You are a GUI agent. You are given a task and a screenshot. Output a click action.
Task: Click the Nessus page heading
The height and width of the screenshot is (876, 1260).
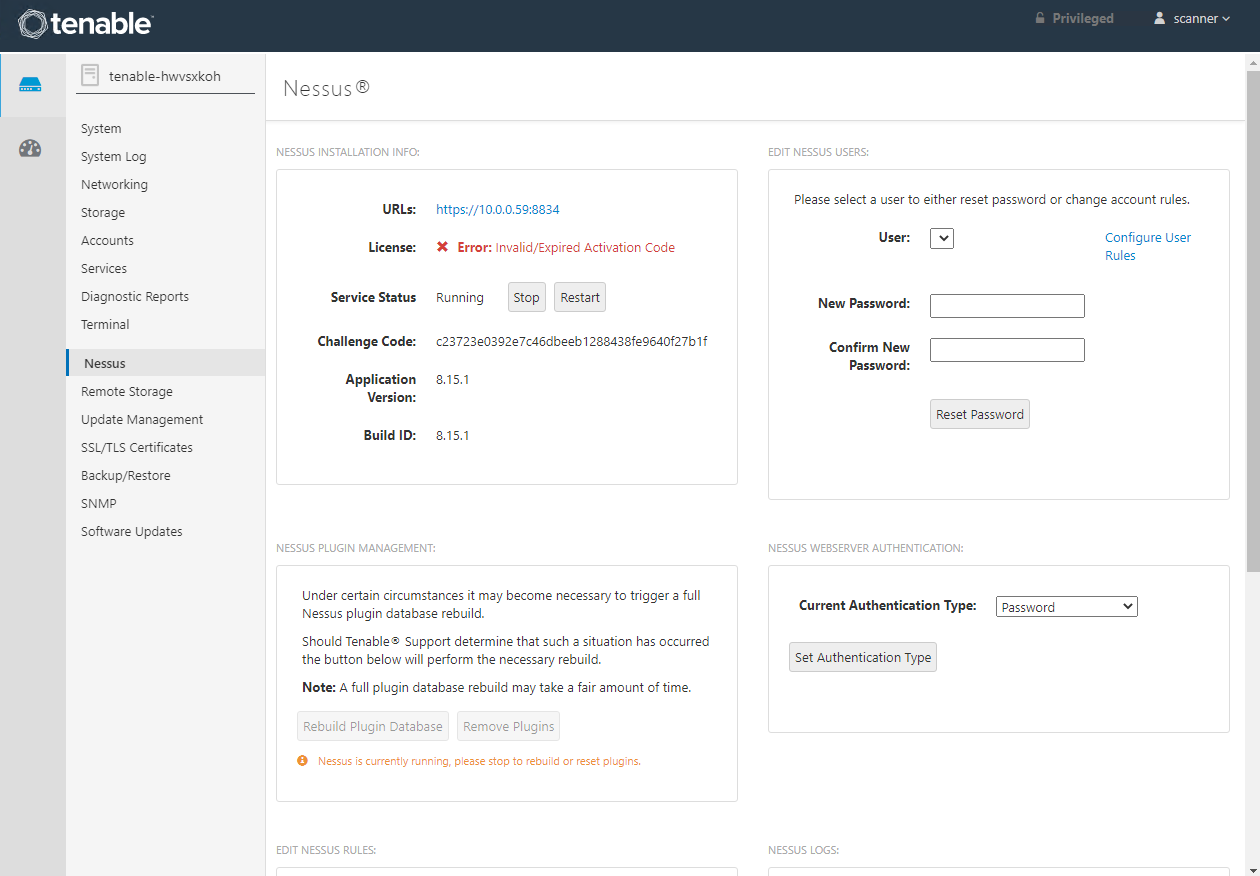click(326, 88)
